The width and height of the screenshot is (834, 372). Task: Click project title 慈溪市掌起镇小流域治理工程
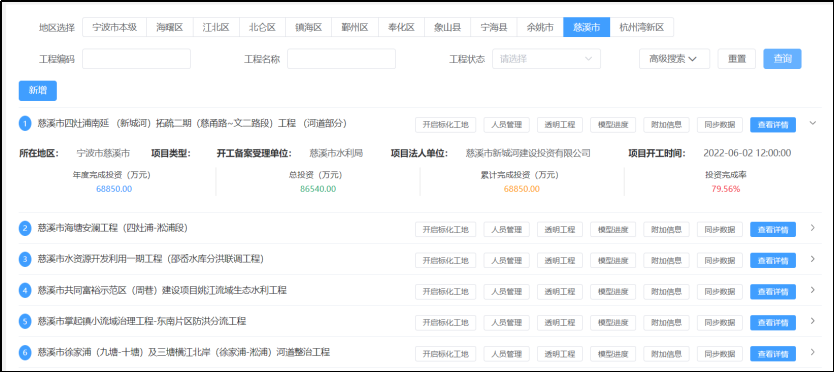pyautogui.click(x=142, y=321)
